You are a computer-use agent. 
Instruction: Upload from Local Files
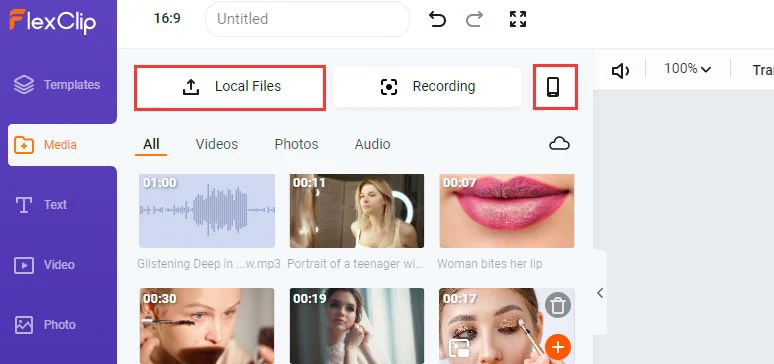(230, 87)
